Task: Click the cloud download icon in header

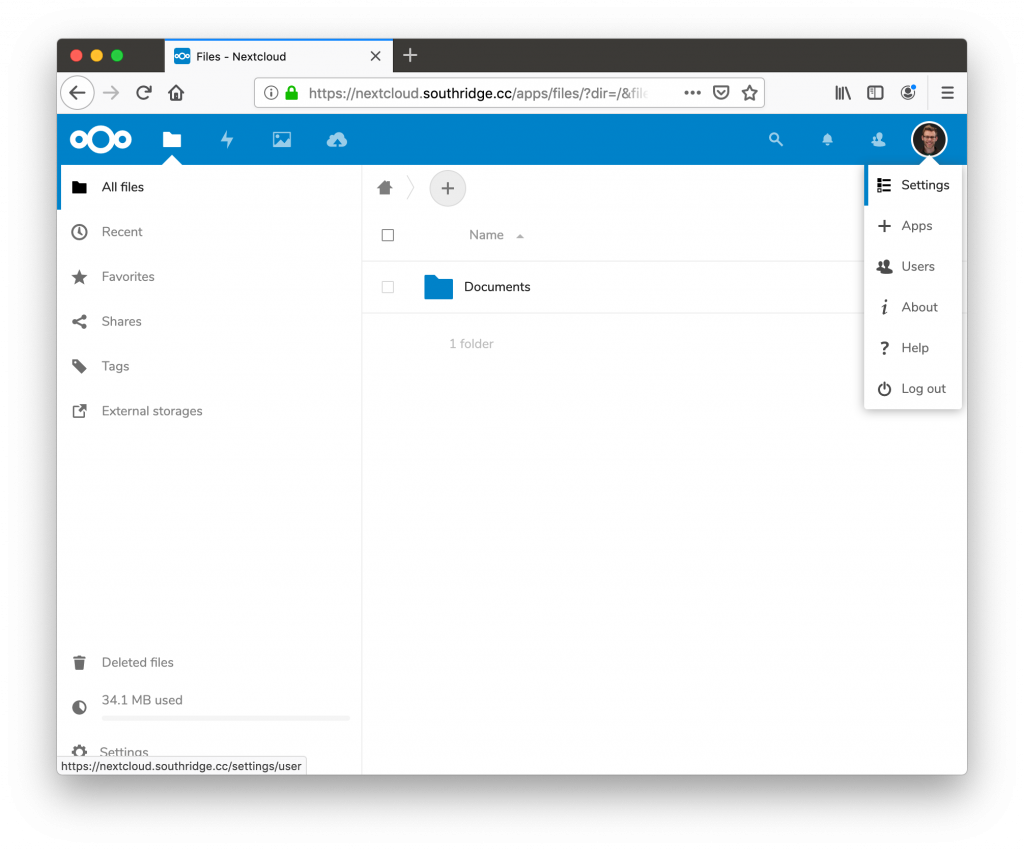Action: tap(337, 140)
